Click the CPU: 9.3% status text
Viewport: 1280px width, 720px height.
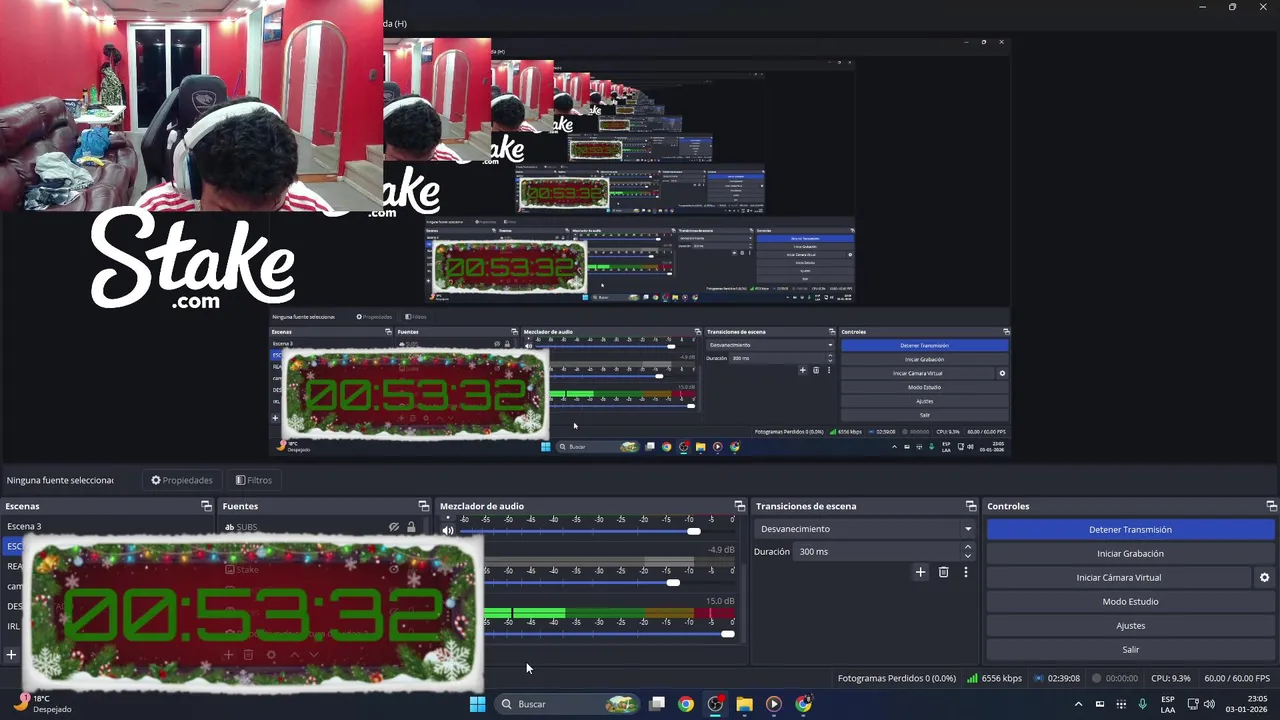(1170, 678)
